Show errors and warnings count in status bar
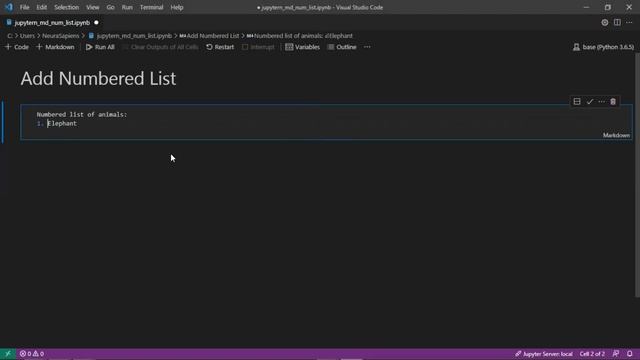Image resolution: width=640 pixels, height=360 pixels. click(32, 354)
